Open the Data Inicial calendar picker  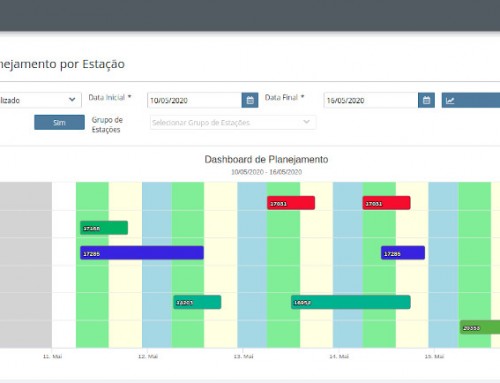click(250, 100)
